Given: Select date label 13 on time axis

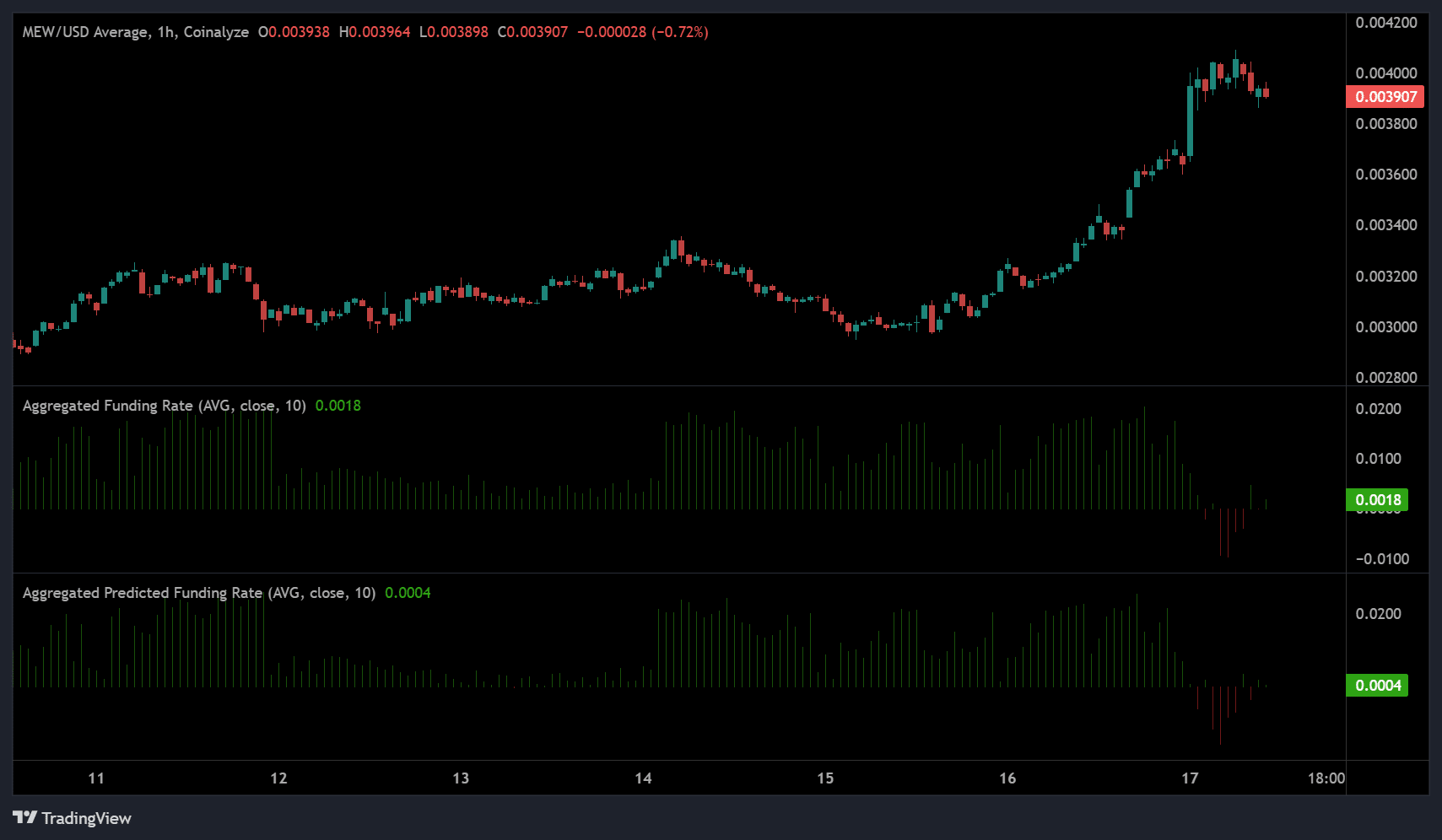Looking at the screenshot, I should point(461,778).
